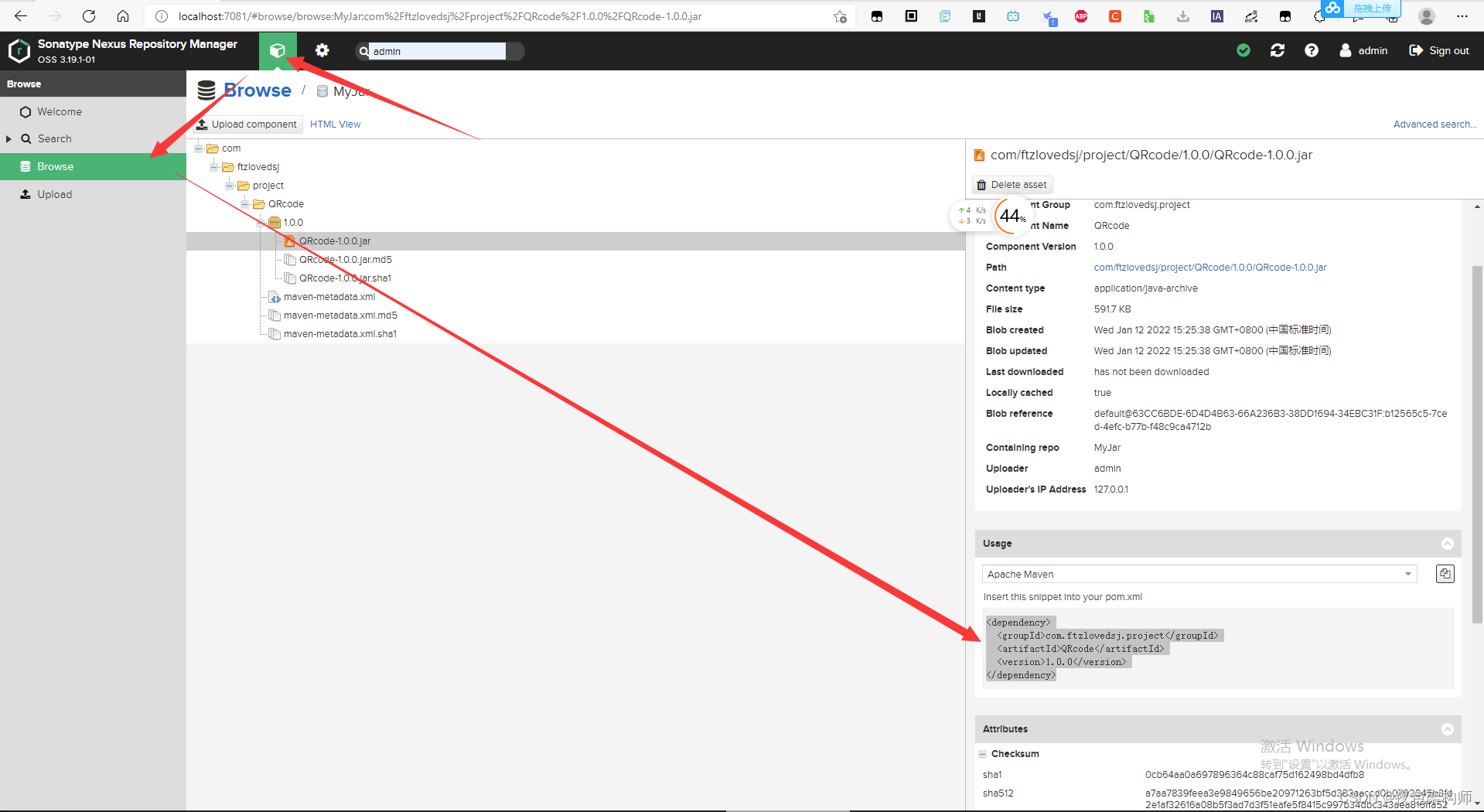Click the admin user account button

point(1363,50)
